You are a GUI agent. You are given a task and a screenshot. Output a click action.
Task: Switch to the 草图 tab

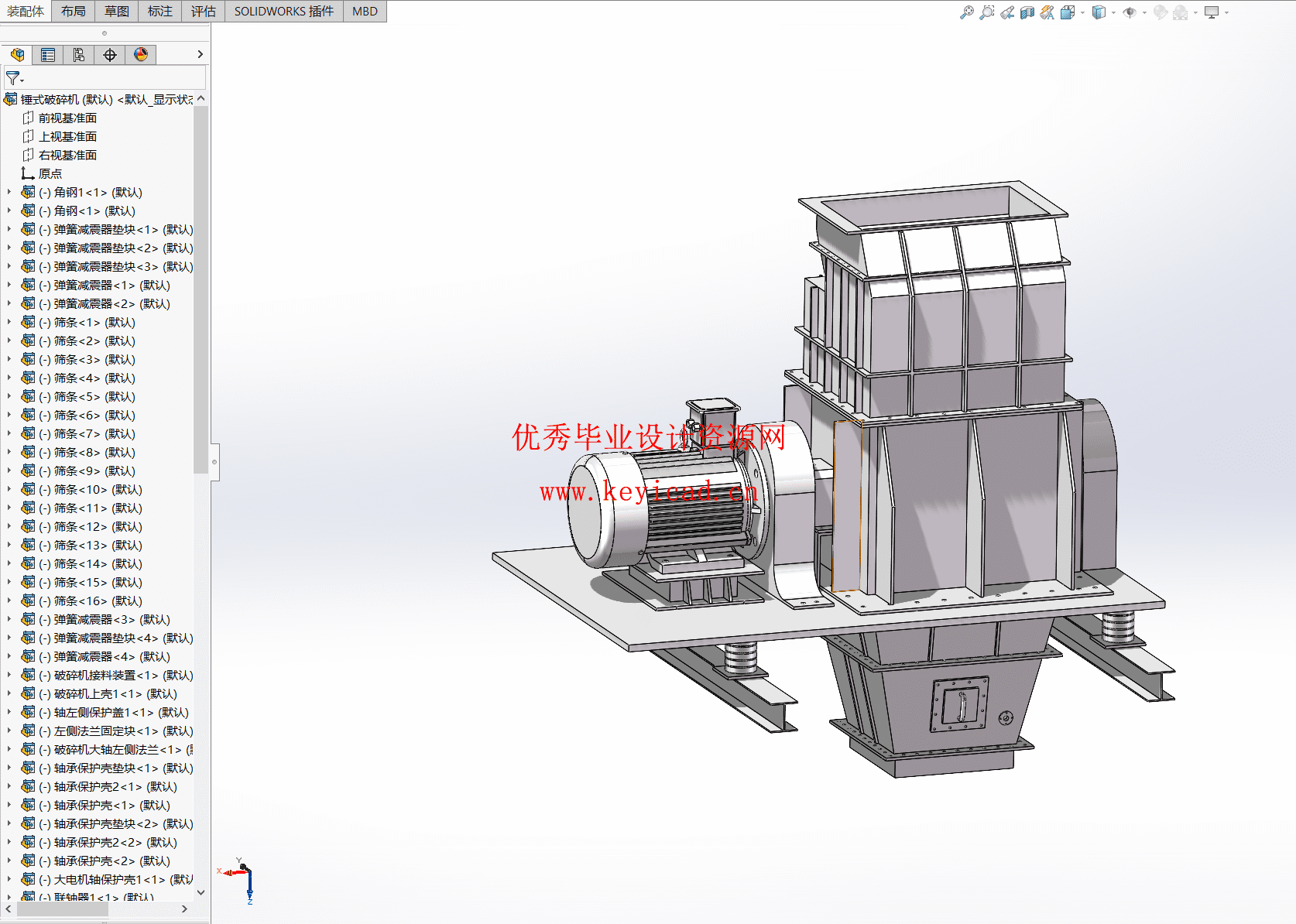pos(117,11)
